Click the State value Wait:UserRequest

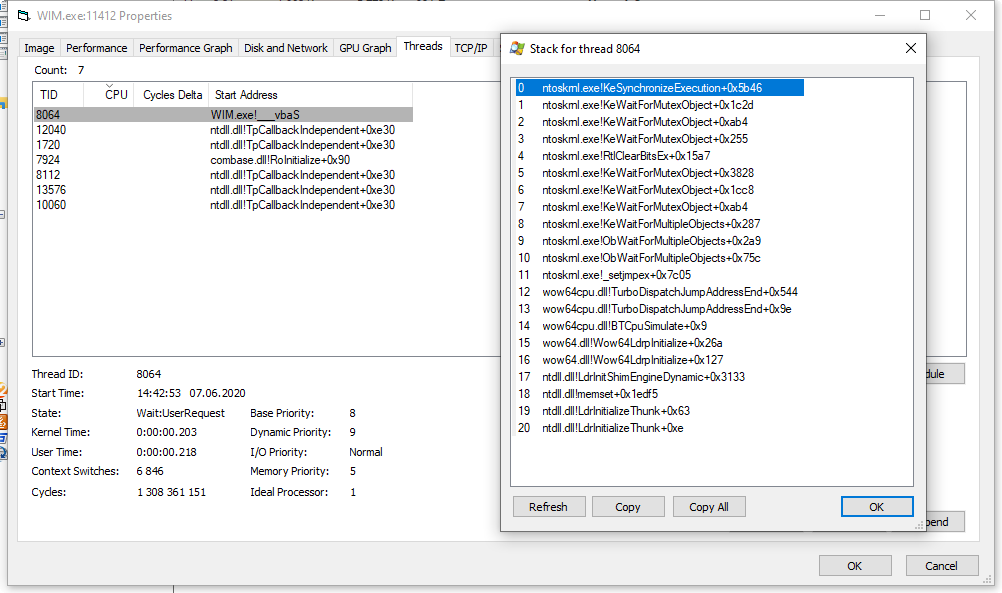click(181, 413)
